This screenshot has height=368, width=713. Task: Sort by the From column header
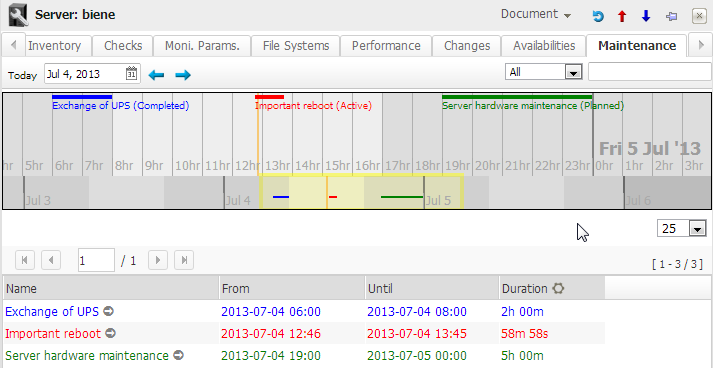[x=292, y=288]
